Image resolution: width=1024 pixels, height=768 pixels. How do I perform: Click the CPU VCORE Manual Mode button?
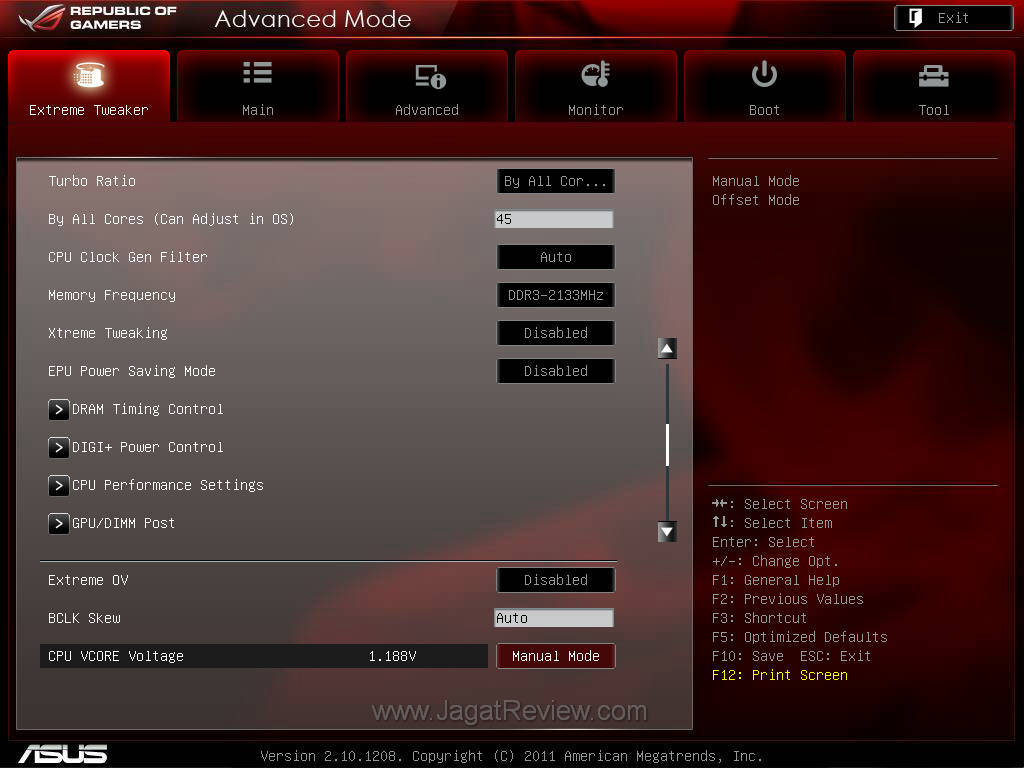click(555, 656)
